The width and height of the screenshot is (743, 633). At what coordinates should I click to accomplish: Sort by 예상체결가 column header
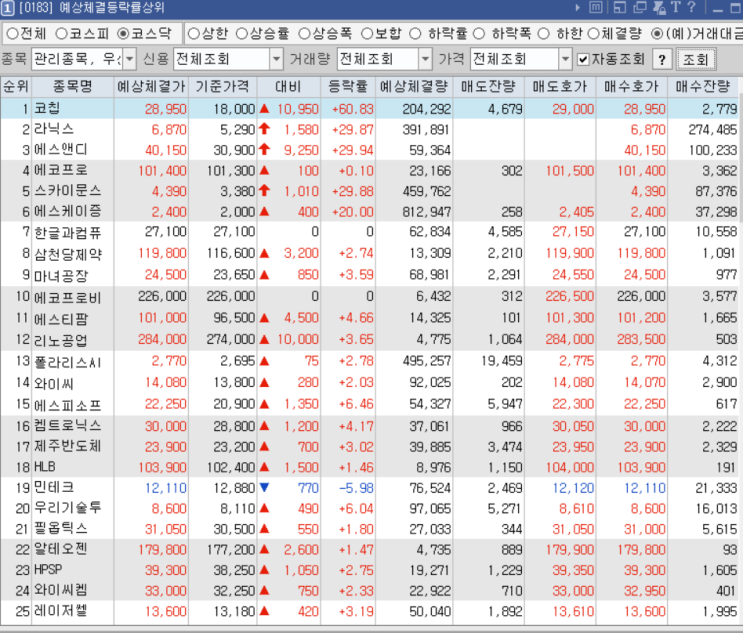[151, 87]
